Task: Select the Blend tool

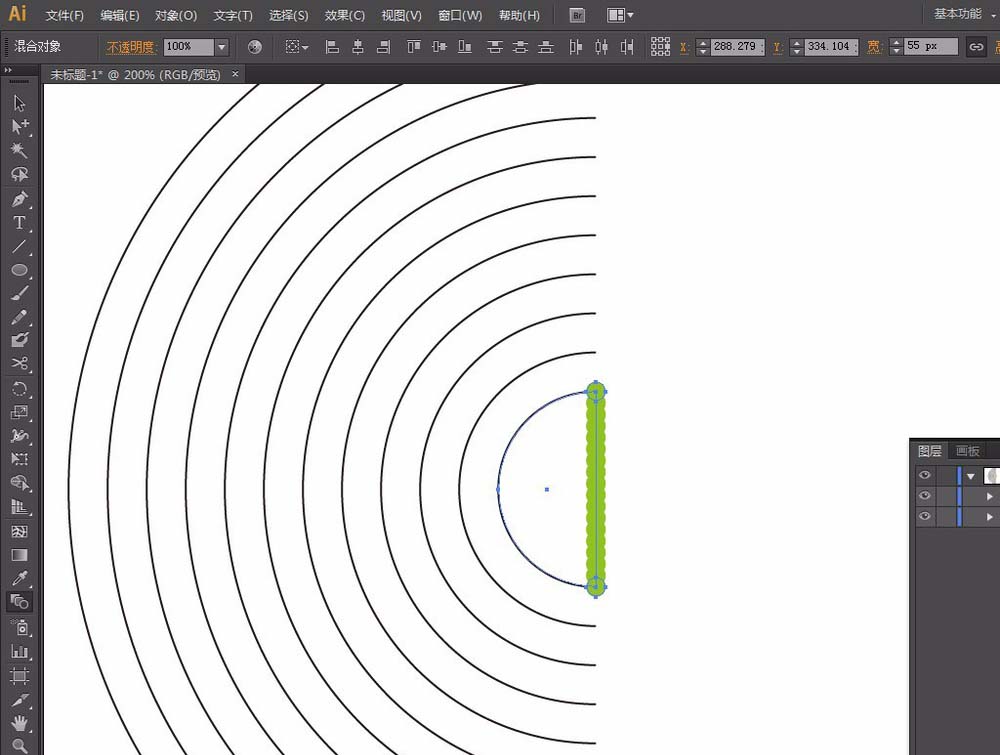Action: click(19, 602)
